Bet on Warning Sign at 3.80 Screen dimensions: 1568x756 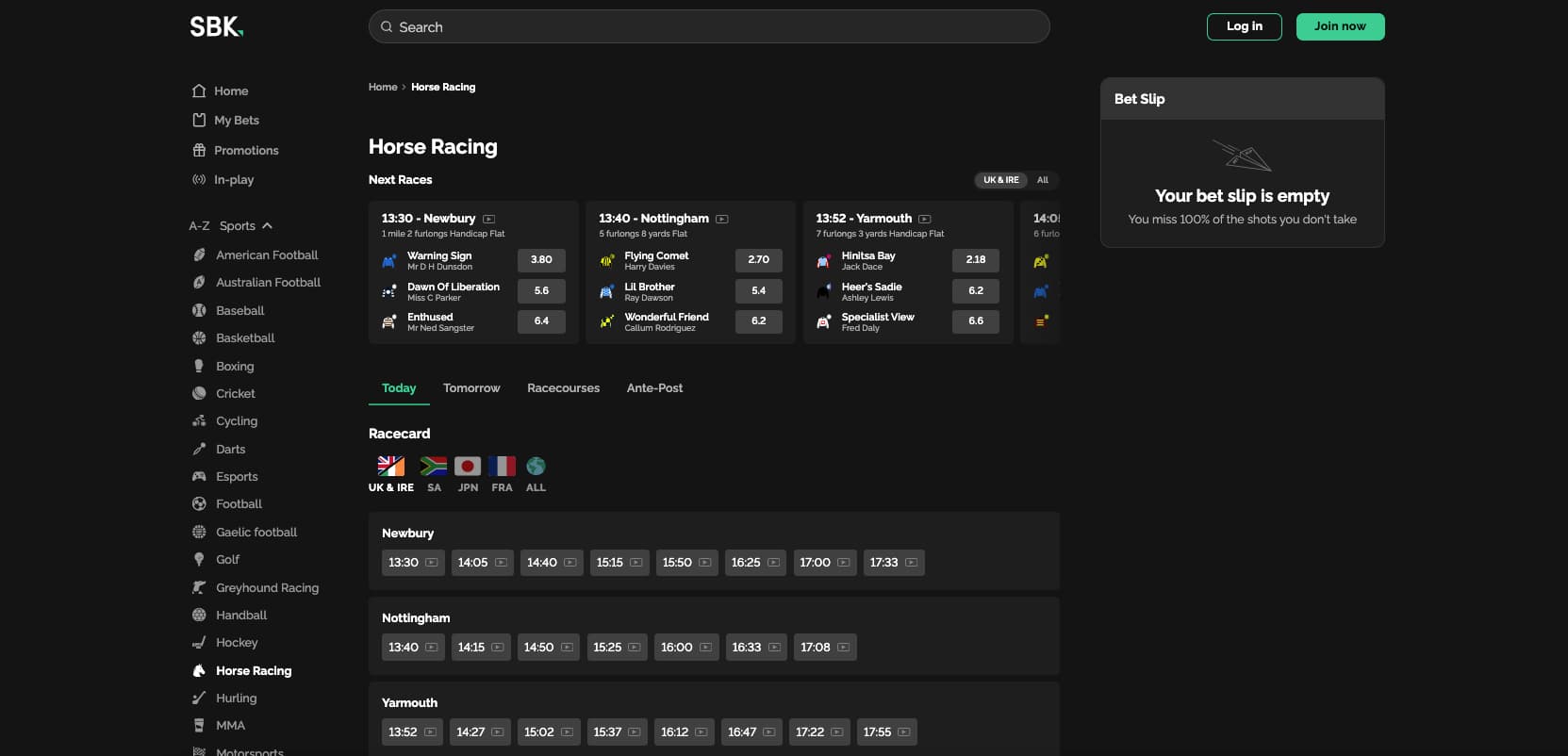[541, 260]
